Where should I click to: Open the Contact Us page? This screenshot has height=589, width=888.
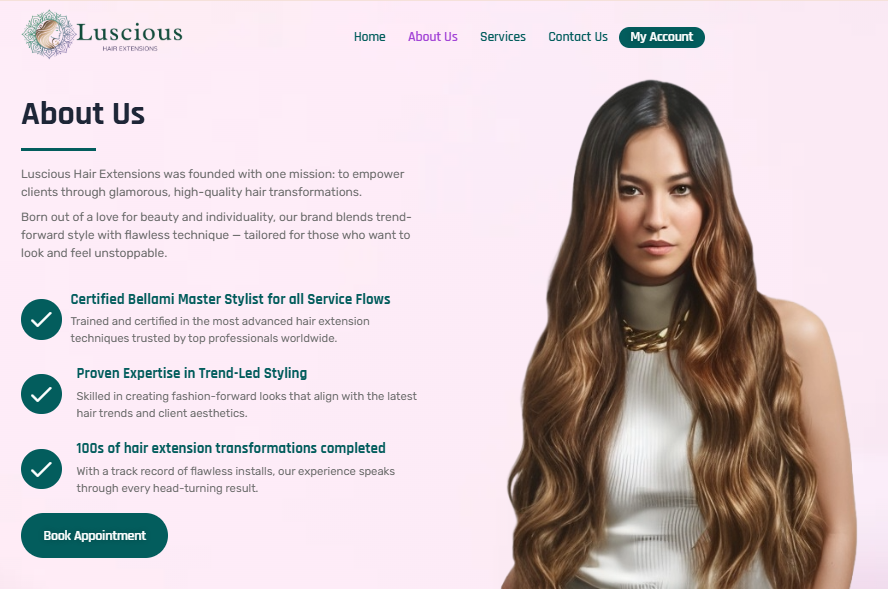coord(578,37)
